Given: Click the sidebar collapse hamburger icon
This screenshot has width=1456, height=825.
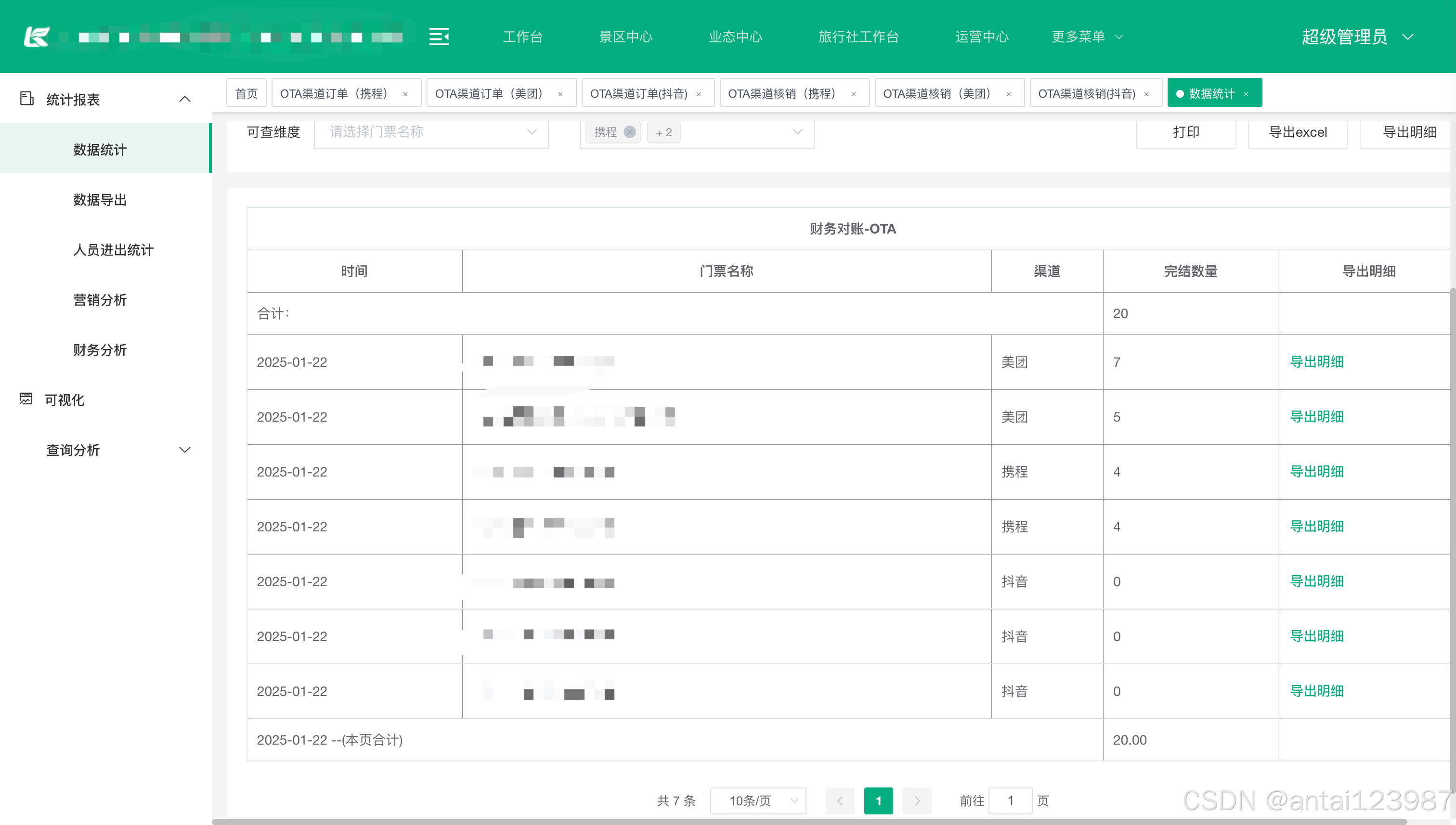Looking at the screenshot, I should [x=439, y=37].
